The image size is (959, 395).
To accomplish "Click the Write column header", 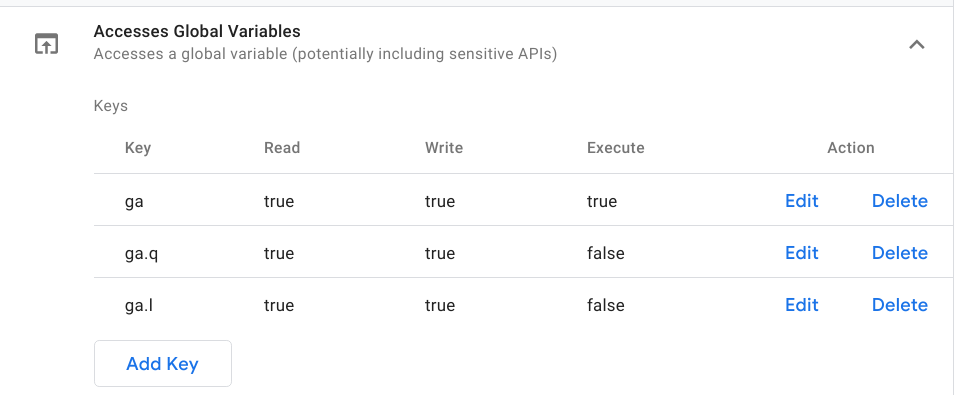I will coord(444,148).
